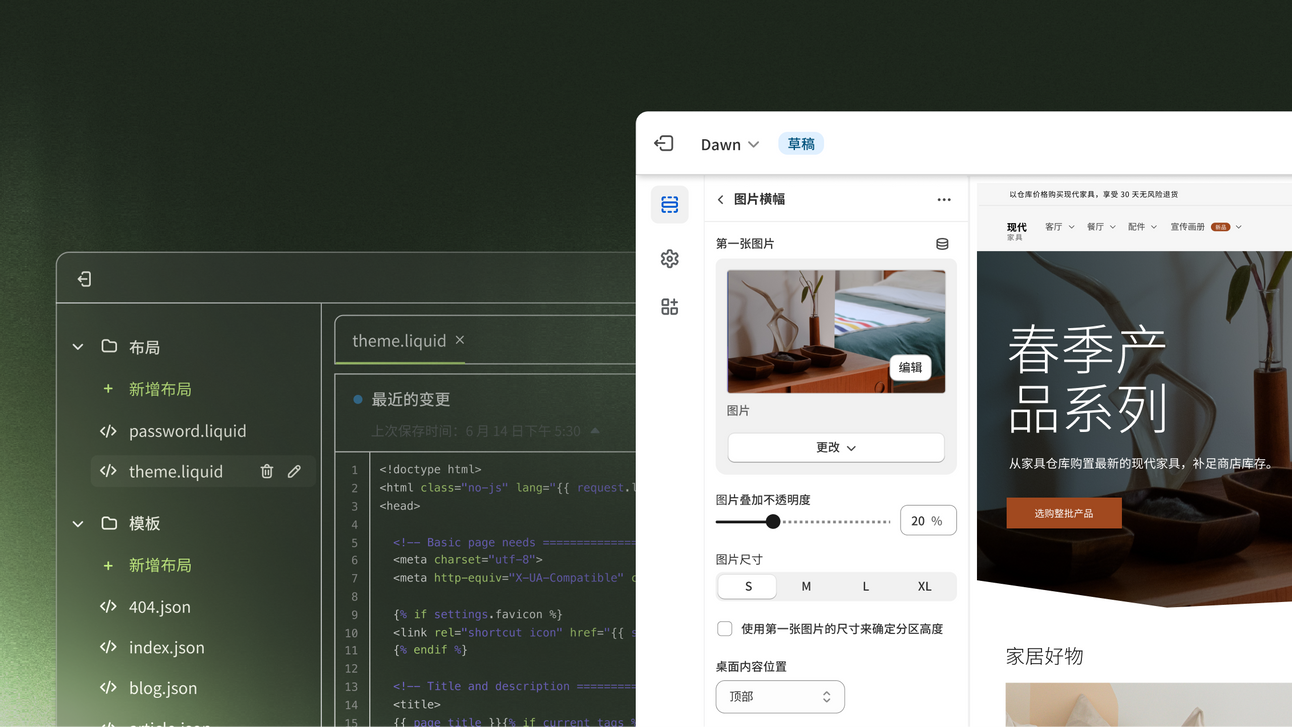Click the 现代家具 store logo in preview
The width and height of the screenshot is (1292, 727).
[x=1017, y=231]
